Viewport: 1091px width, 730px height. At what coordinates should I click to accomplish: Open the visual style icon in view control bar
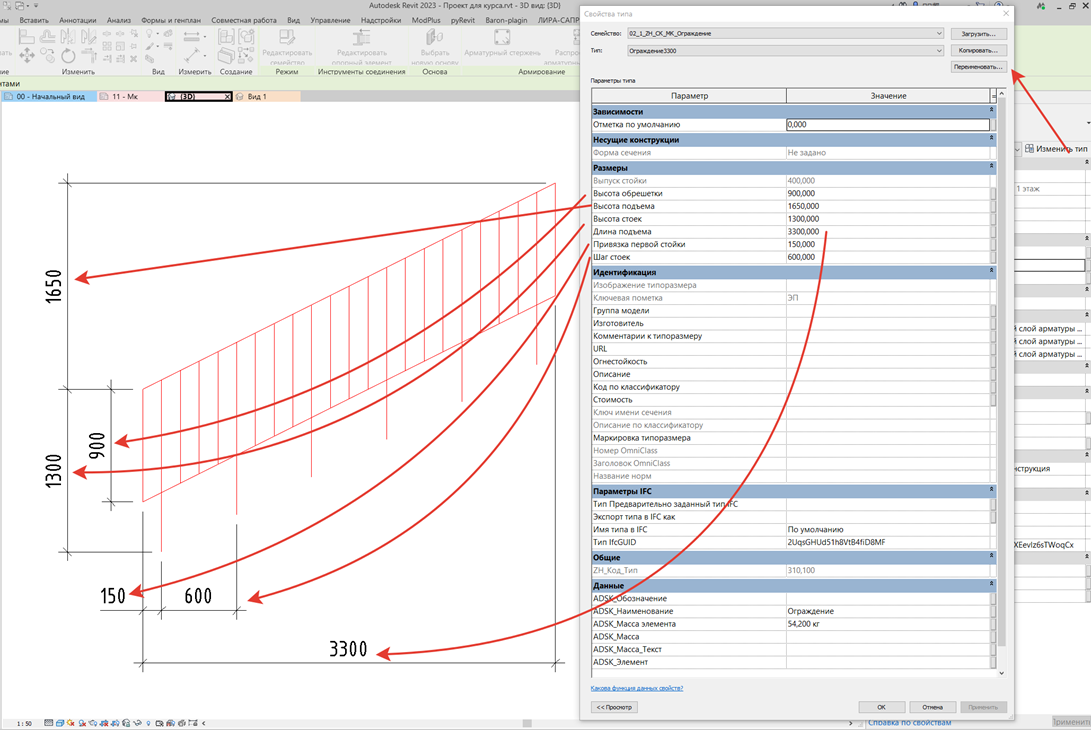pyautogui.click(x=60, y=723)
